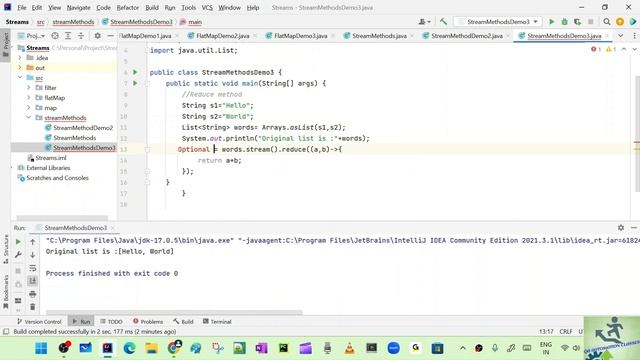
Task: Expand the filter package
Action: click(29, 87)
